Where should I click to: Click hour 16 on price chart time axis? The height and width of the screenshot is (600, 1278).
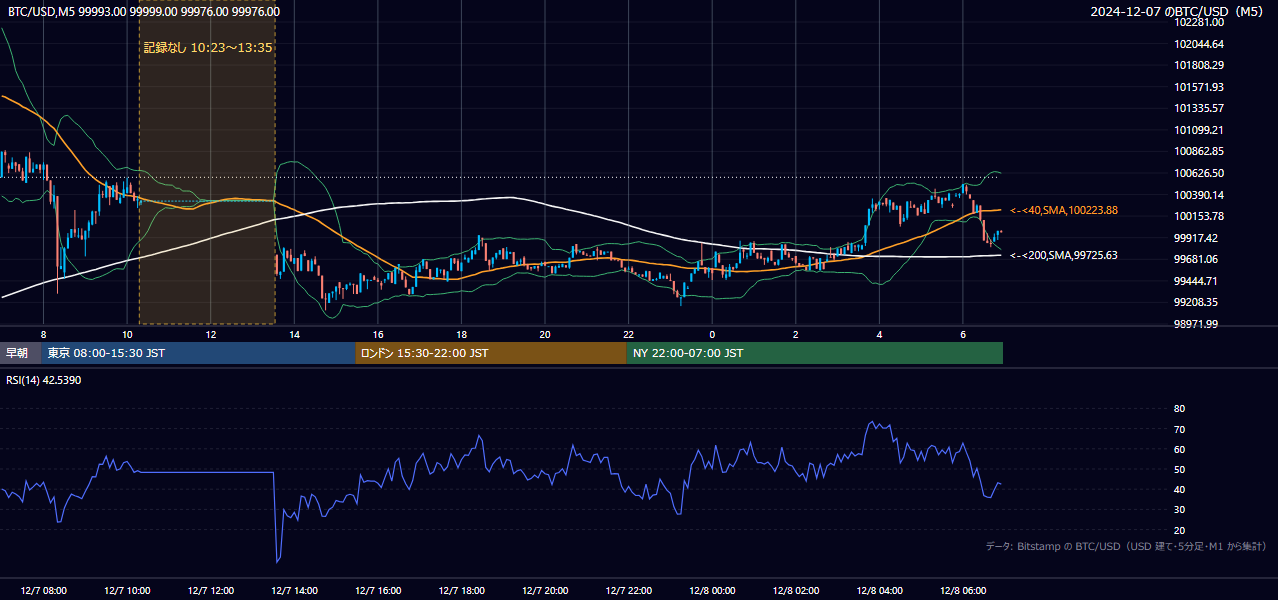(378, 334)
